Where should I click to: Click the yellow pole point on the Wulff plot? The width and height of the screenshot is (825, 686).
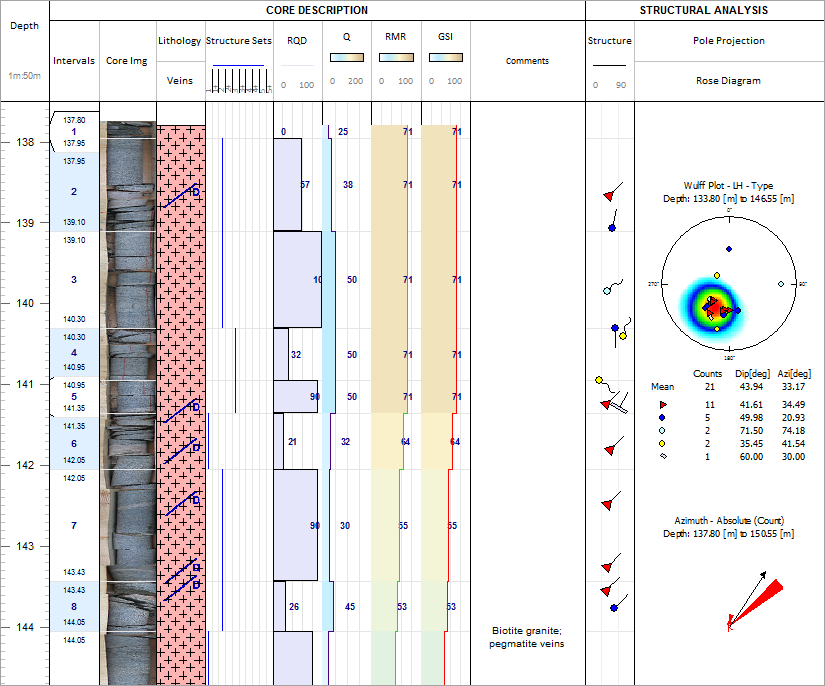click(717, 273)
